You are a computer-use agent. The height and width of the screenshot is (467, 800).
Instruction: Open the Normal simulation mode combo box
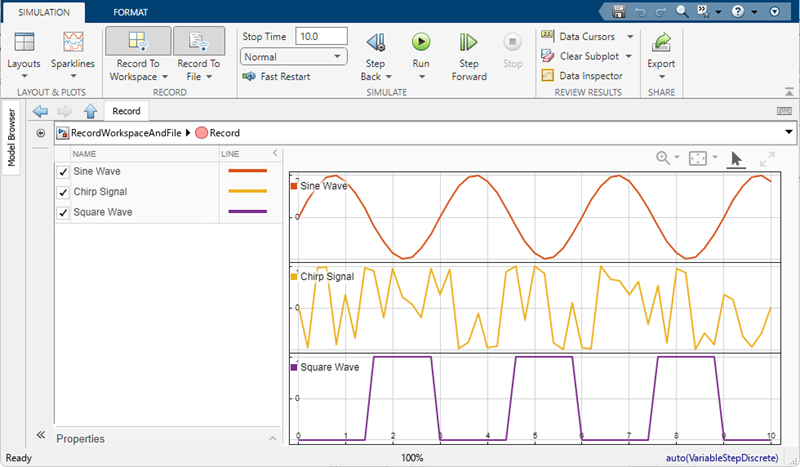pos(293,57)
